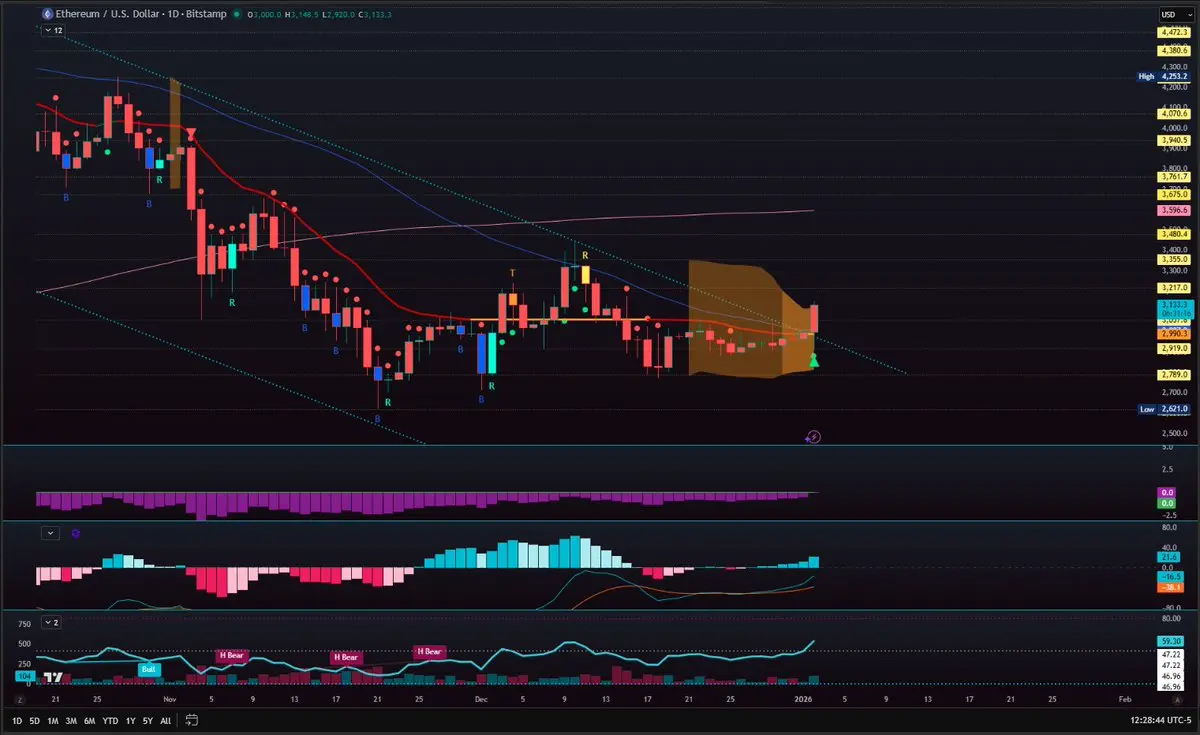Click the Nov label on time axis
This screenshot has height=735, width=1200.
169,700
